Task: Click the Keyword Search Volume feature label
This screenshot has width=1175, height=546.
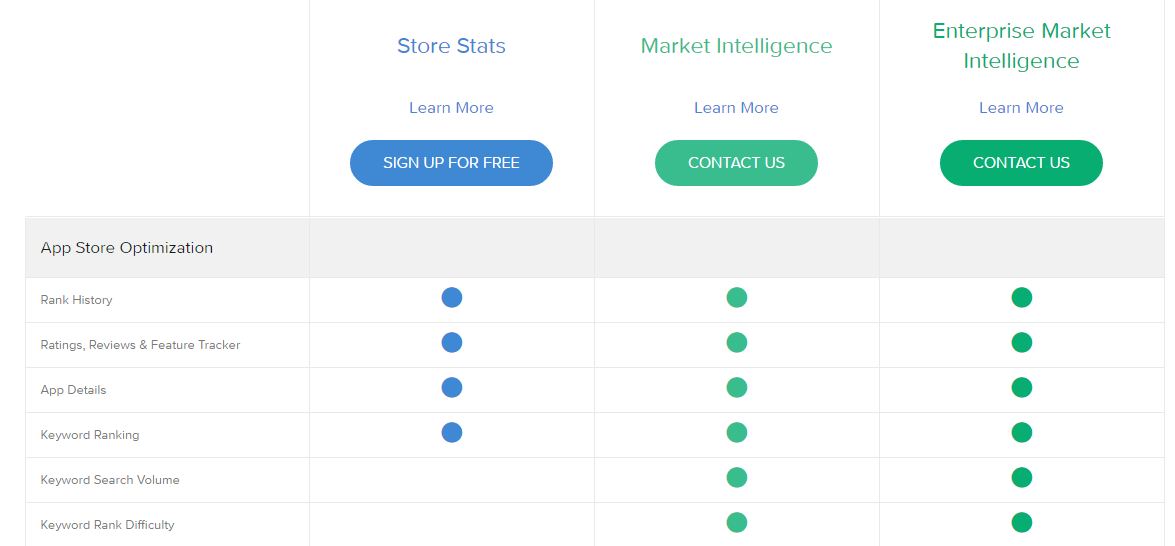Action: tap(110, 480)
